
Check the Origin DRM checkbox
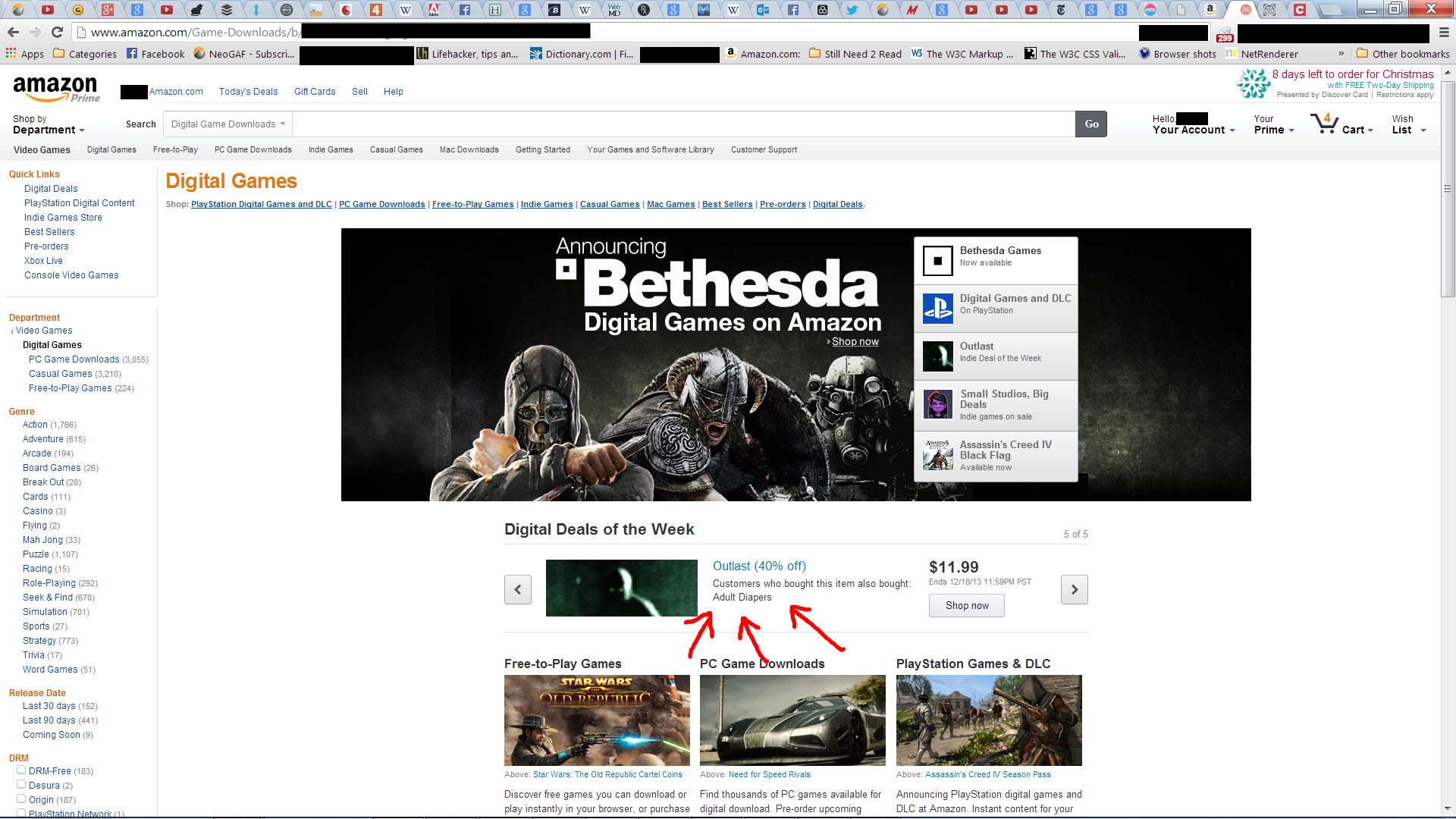tap(21, 799)
